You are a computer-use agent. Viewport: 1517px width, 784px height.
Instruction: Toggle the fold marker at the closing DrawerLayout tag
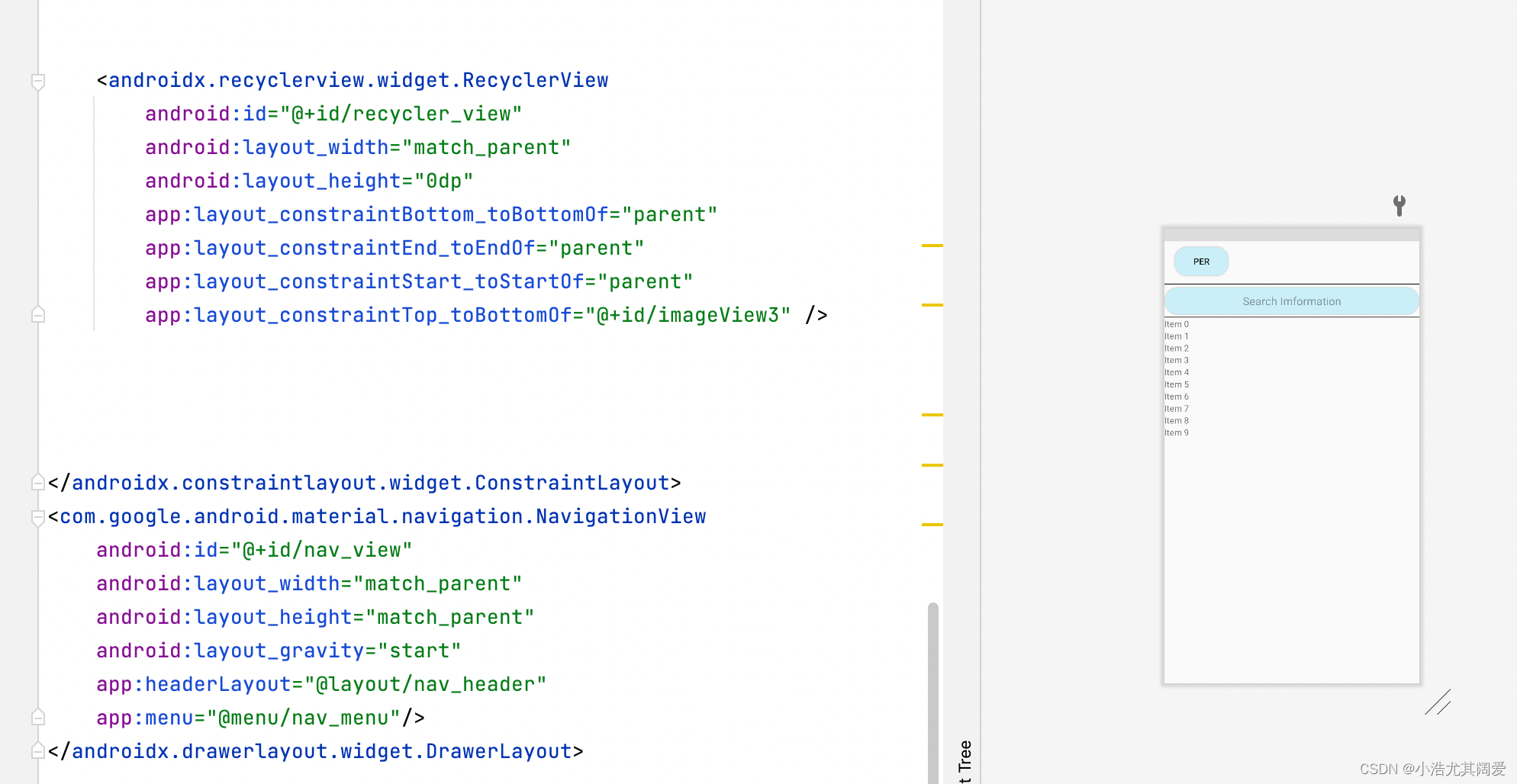(x=38, y=750)
